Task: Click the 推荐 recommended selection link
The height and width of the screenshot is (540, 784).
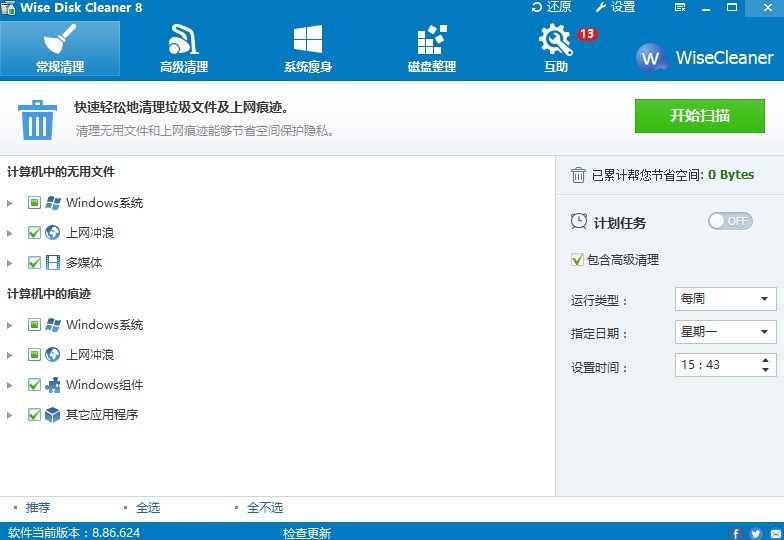Action: coord(38,508)
